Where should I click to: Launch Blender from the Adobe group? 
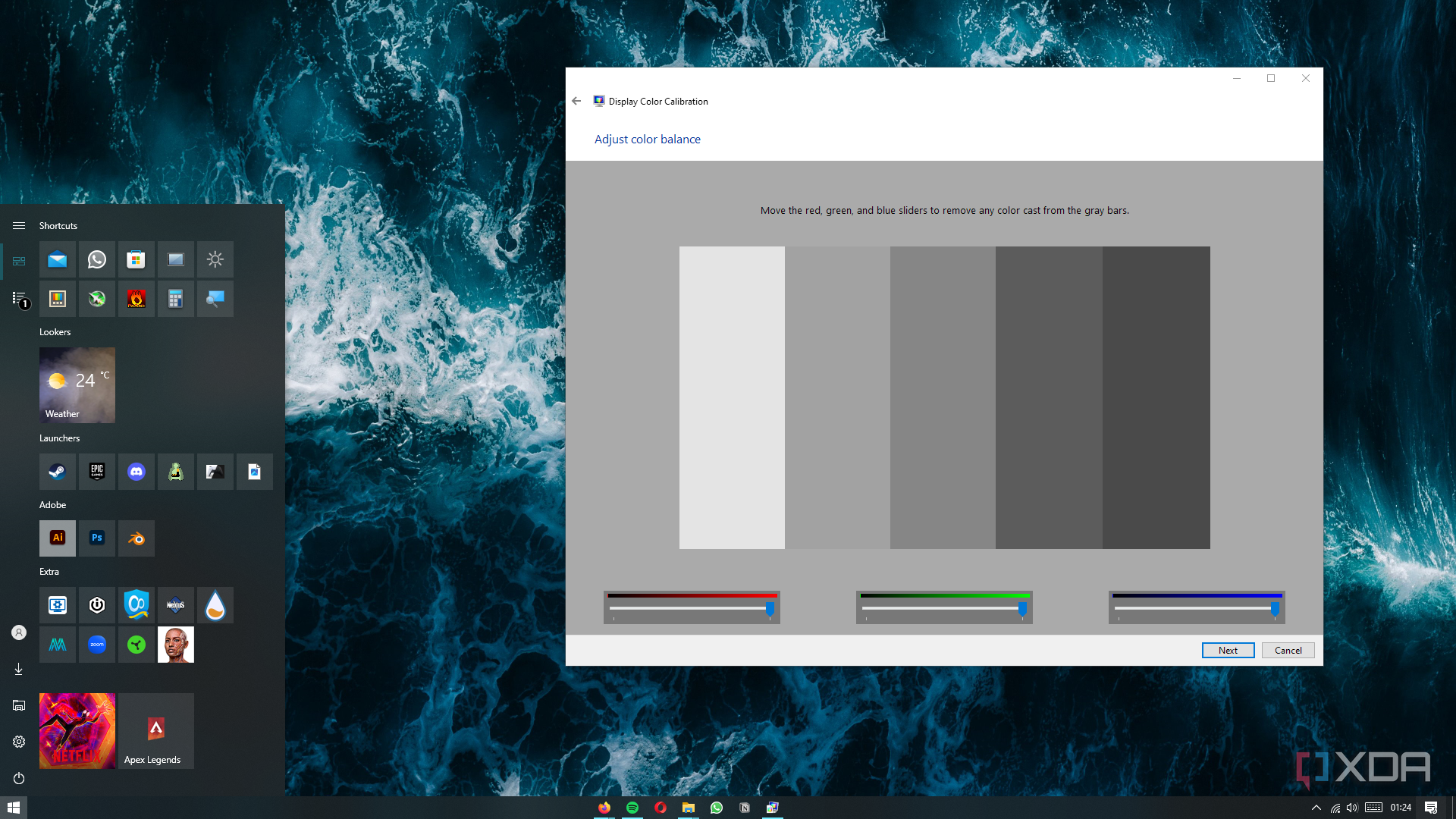click(136, 538)
